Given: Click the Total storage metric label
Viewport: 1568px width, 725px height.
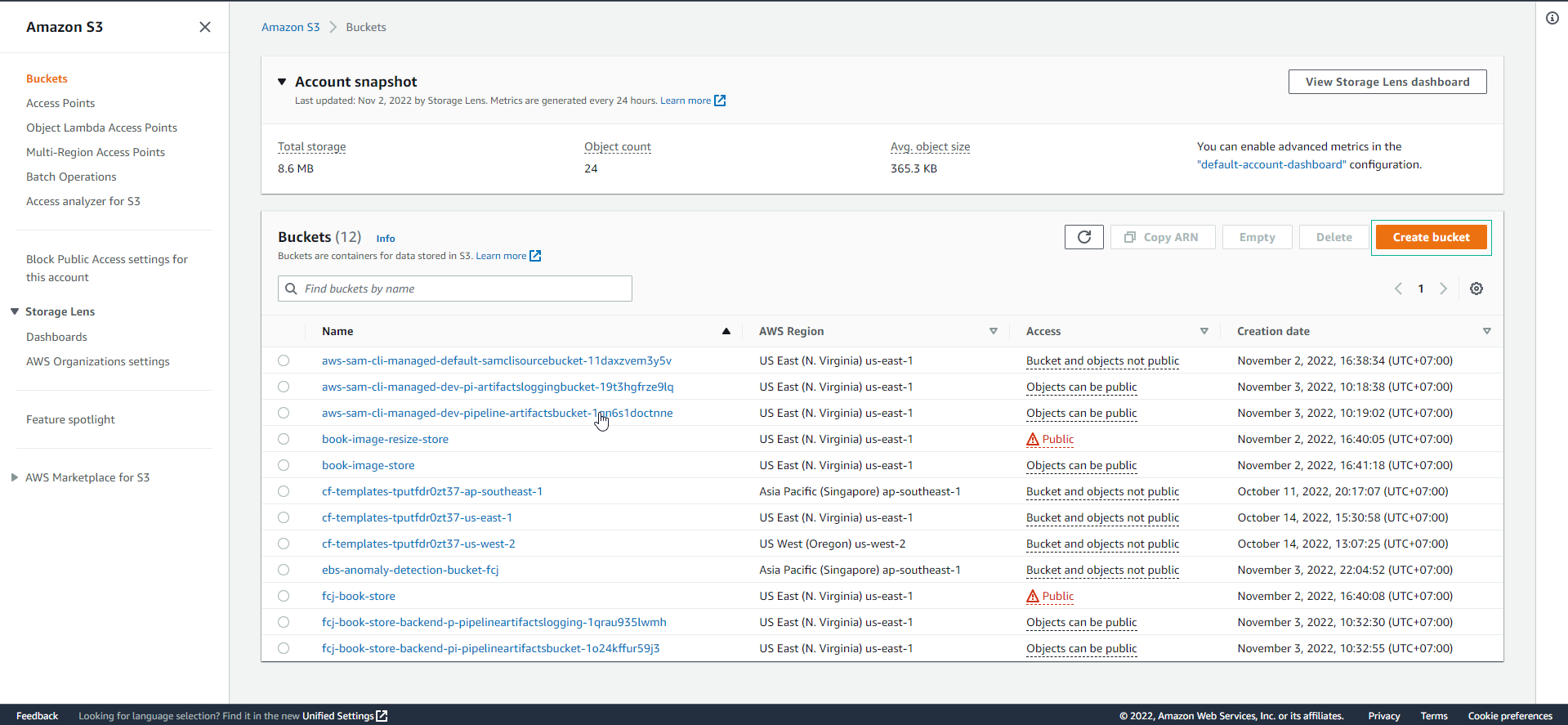Looking at the screenshot, I should [x=312, y=147].
